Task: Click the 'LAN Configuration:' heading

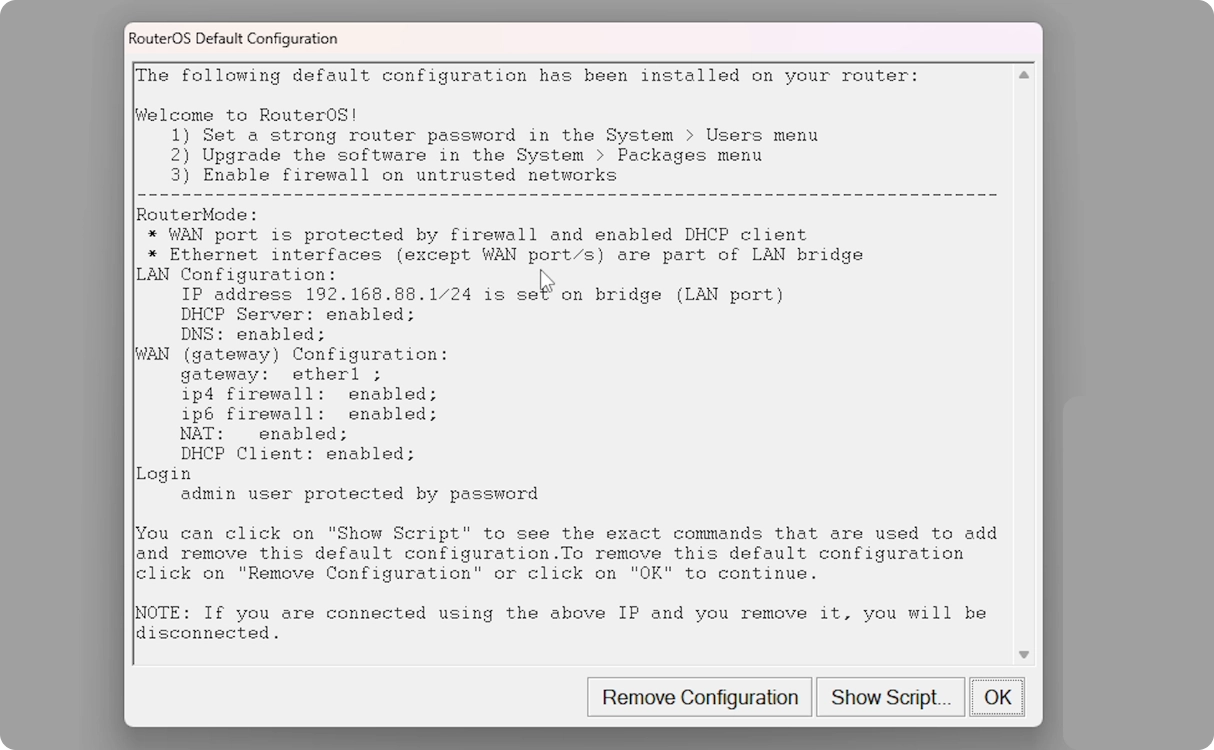Action: click(236, 274)
